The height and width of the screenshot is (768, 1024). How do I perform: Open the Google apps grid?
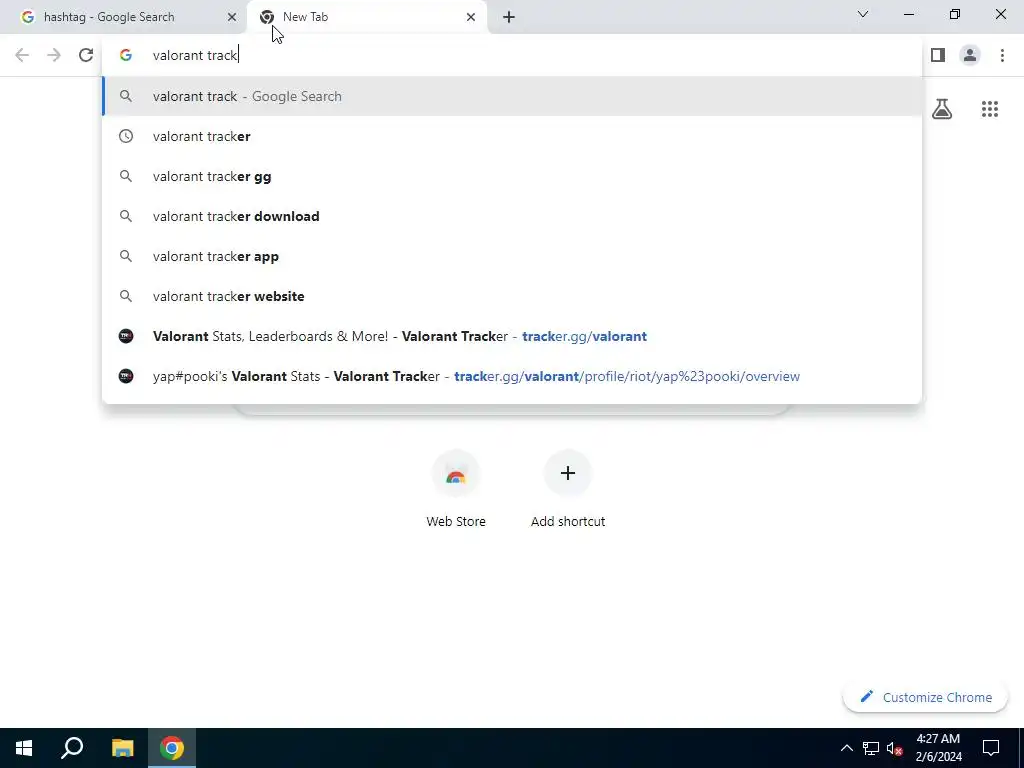990,109
